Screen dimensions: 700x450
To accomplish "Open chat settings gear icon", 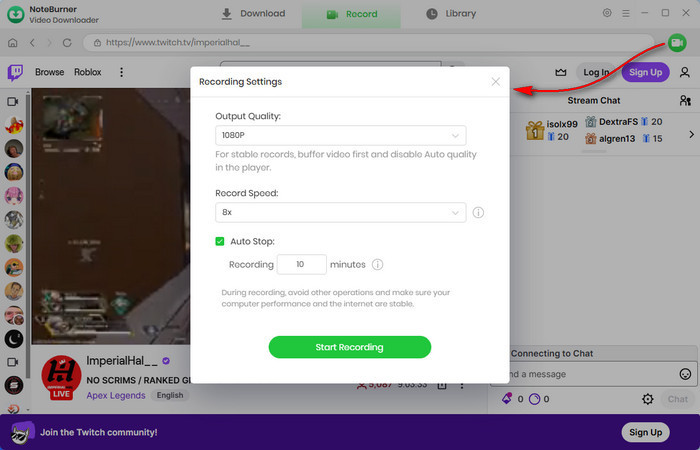I will click(x=647, y=399).
